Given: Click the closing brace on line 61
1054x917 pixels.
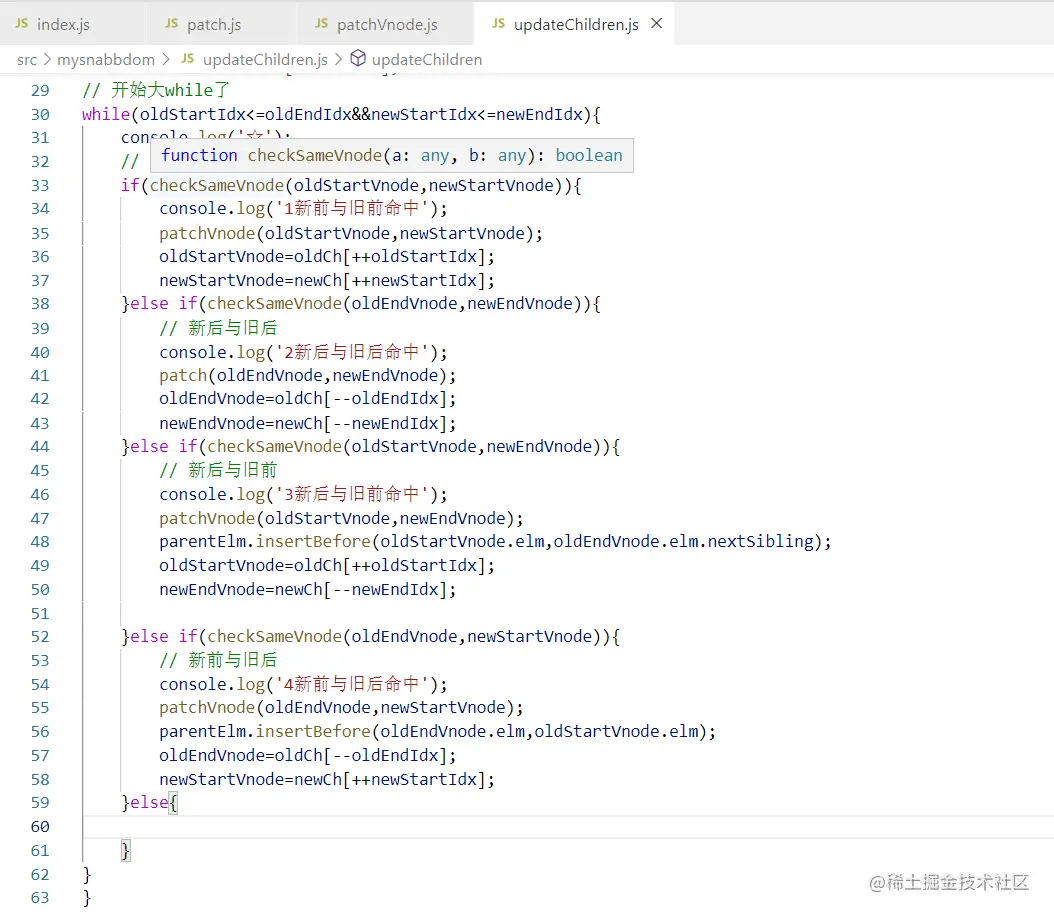Looking at the screenshot, I should pyautogui.click(x=126, y=851).
